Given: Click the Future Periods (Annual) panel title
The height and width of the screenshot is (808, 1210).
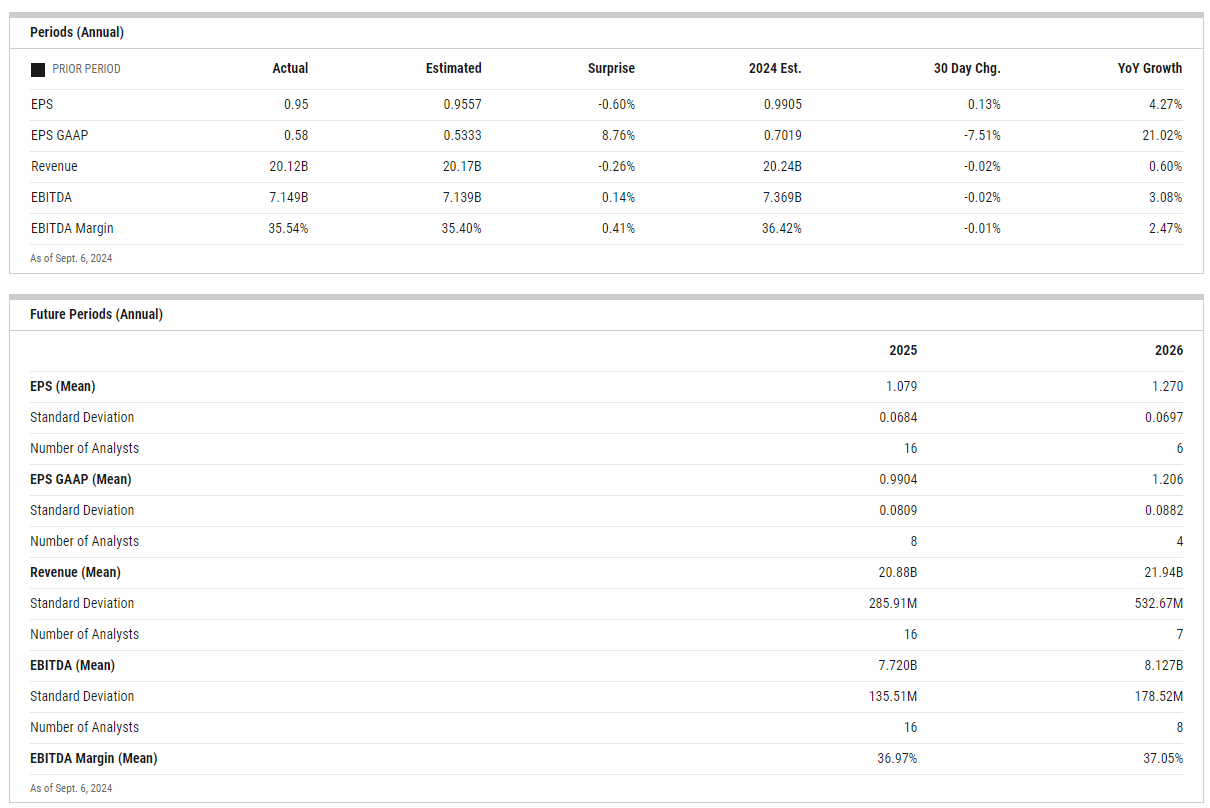Looking at the screenshot, I should click(96, 314).
